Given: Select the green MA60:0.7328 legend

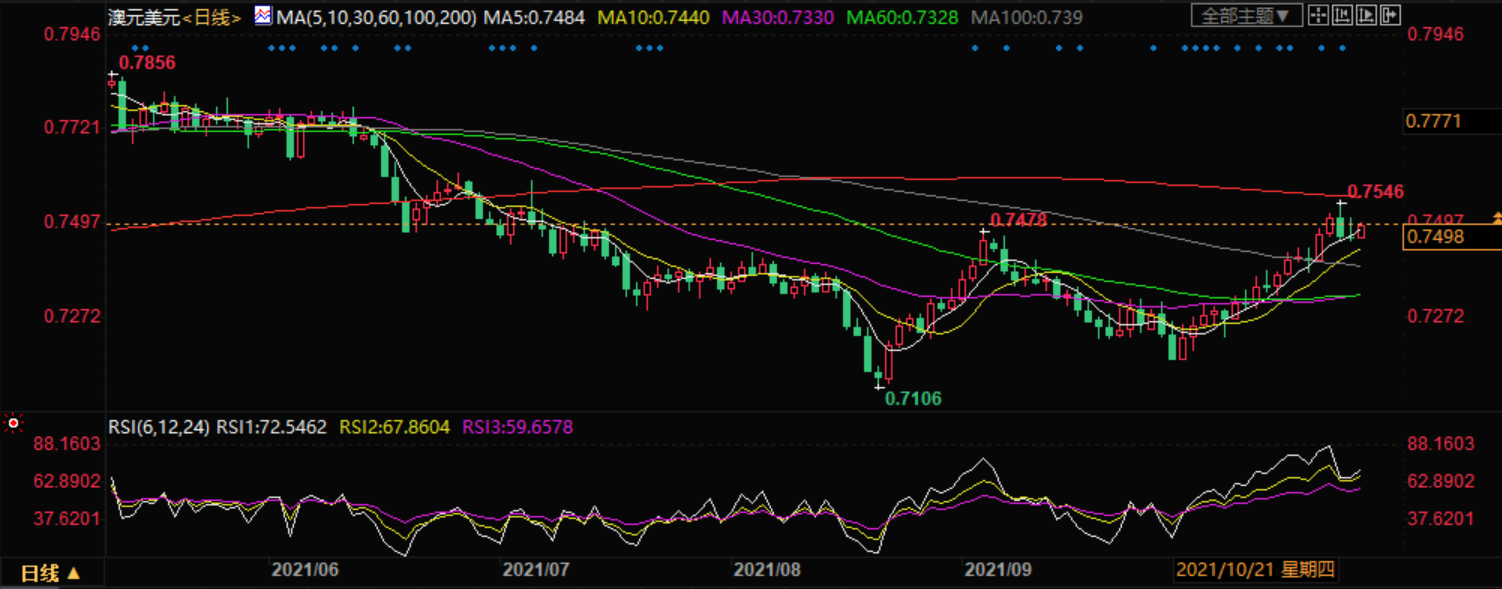Looking at the screenshot, I should coord(903,17).
